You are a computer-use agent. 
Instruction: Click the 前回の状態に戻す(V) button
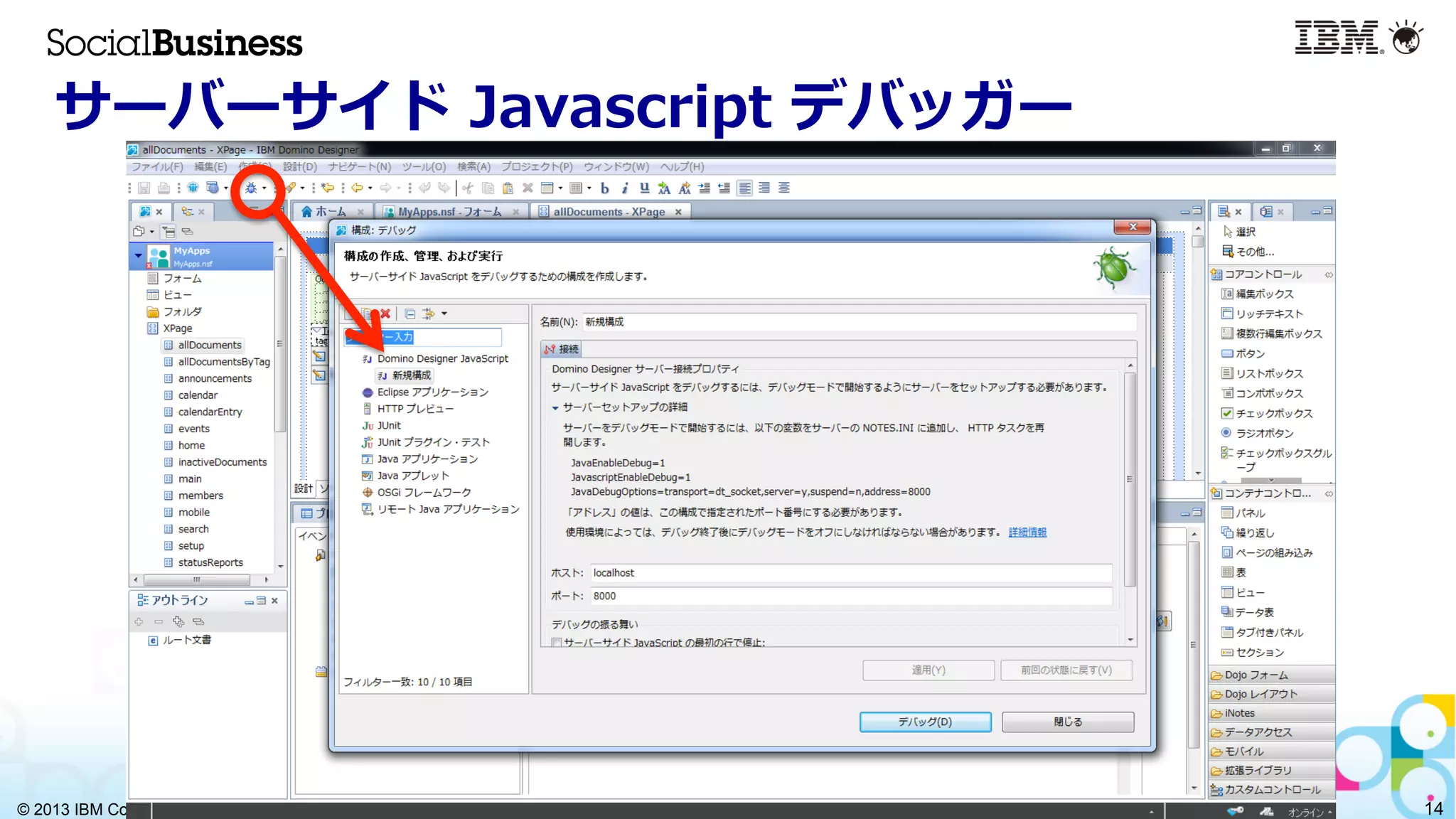(1066, 670)
